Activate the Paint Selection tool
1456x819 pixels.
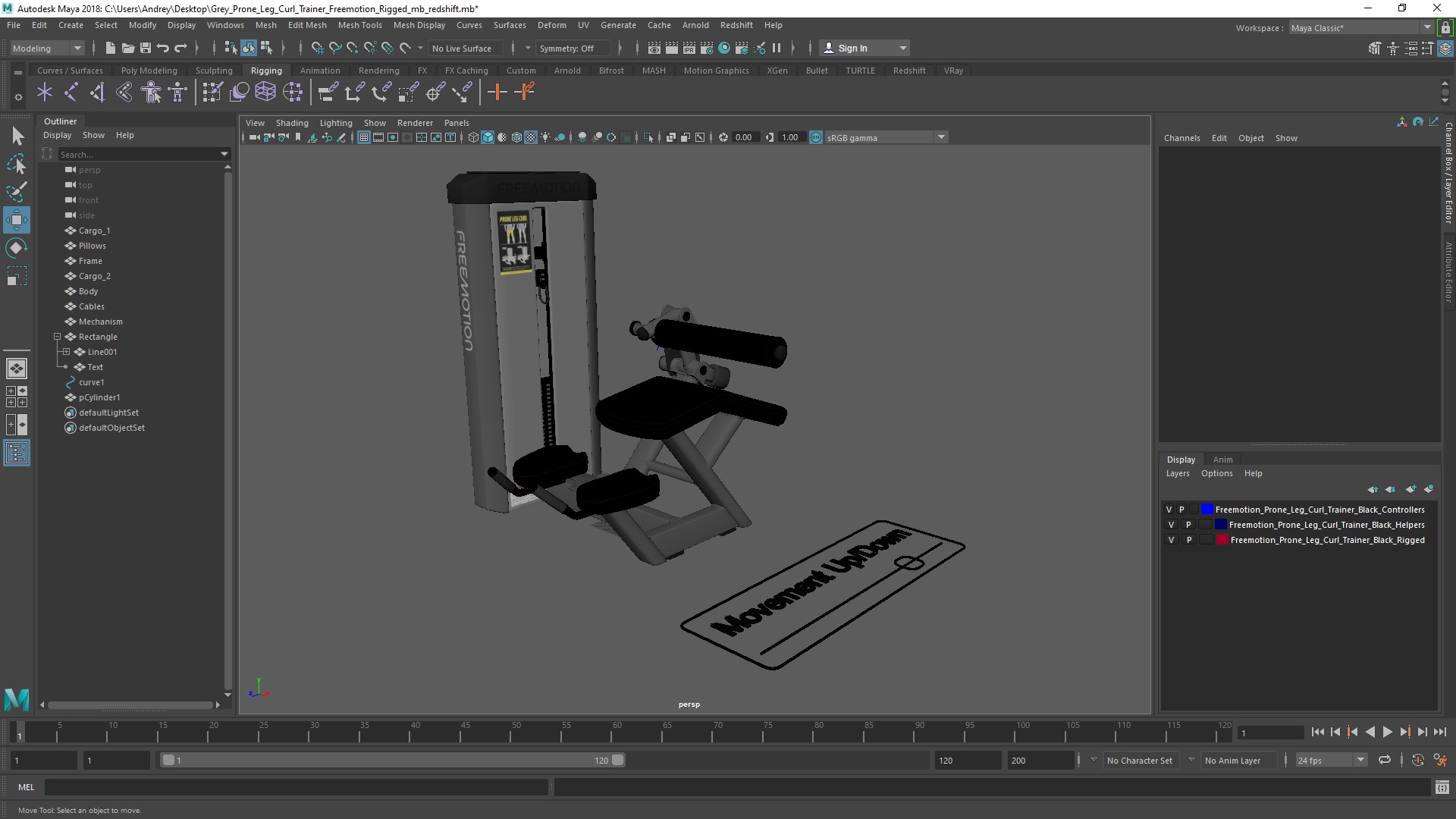click(17, 192)
